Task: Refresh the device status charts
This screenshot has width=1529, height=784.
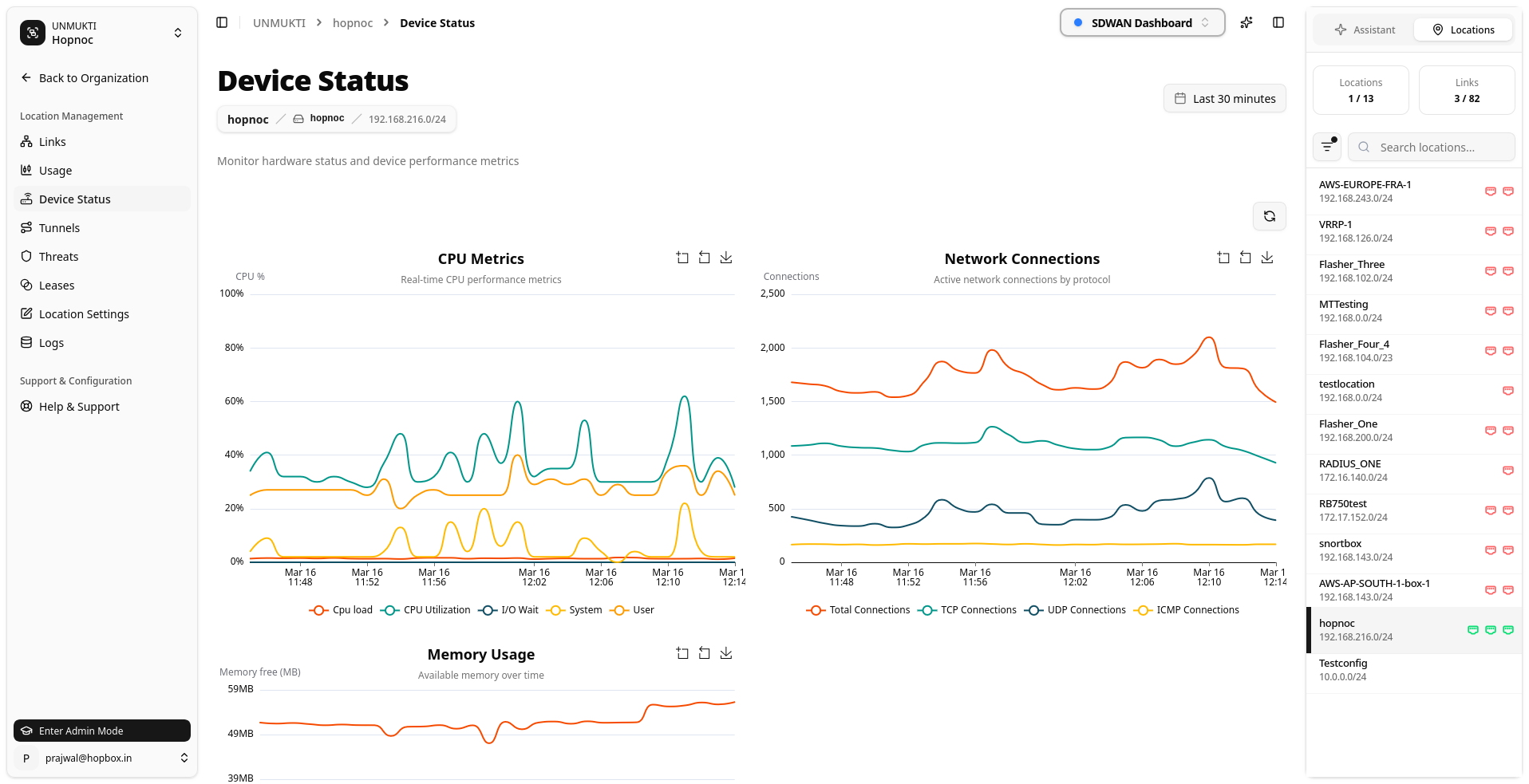Action: [x=1269, y=216]
